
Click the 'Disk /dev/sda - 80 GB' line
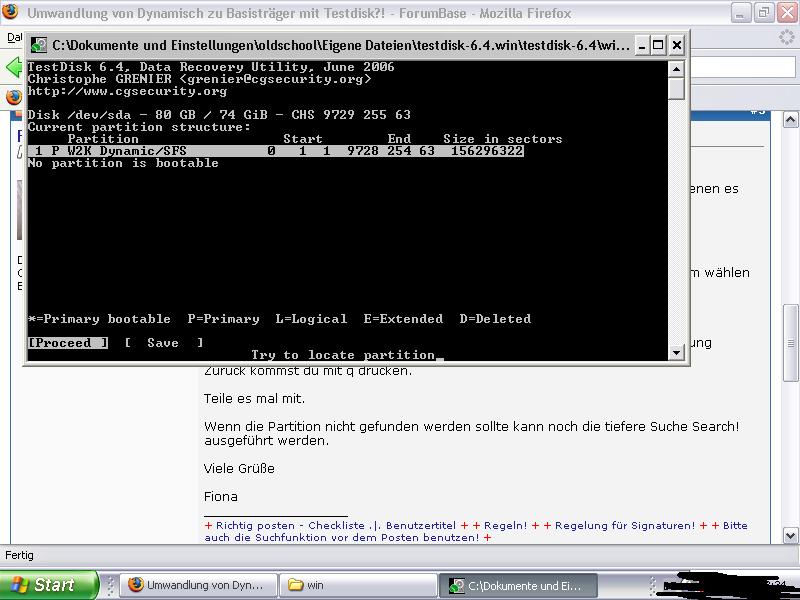pos(219,115)
